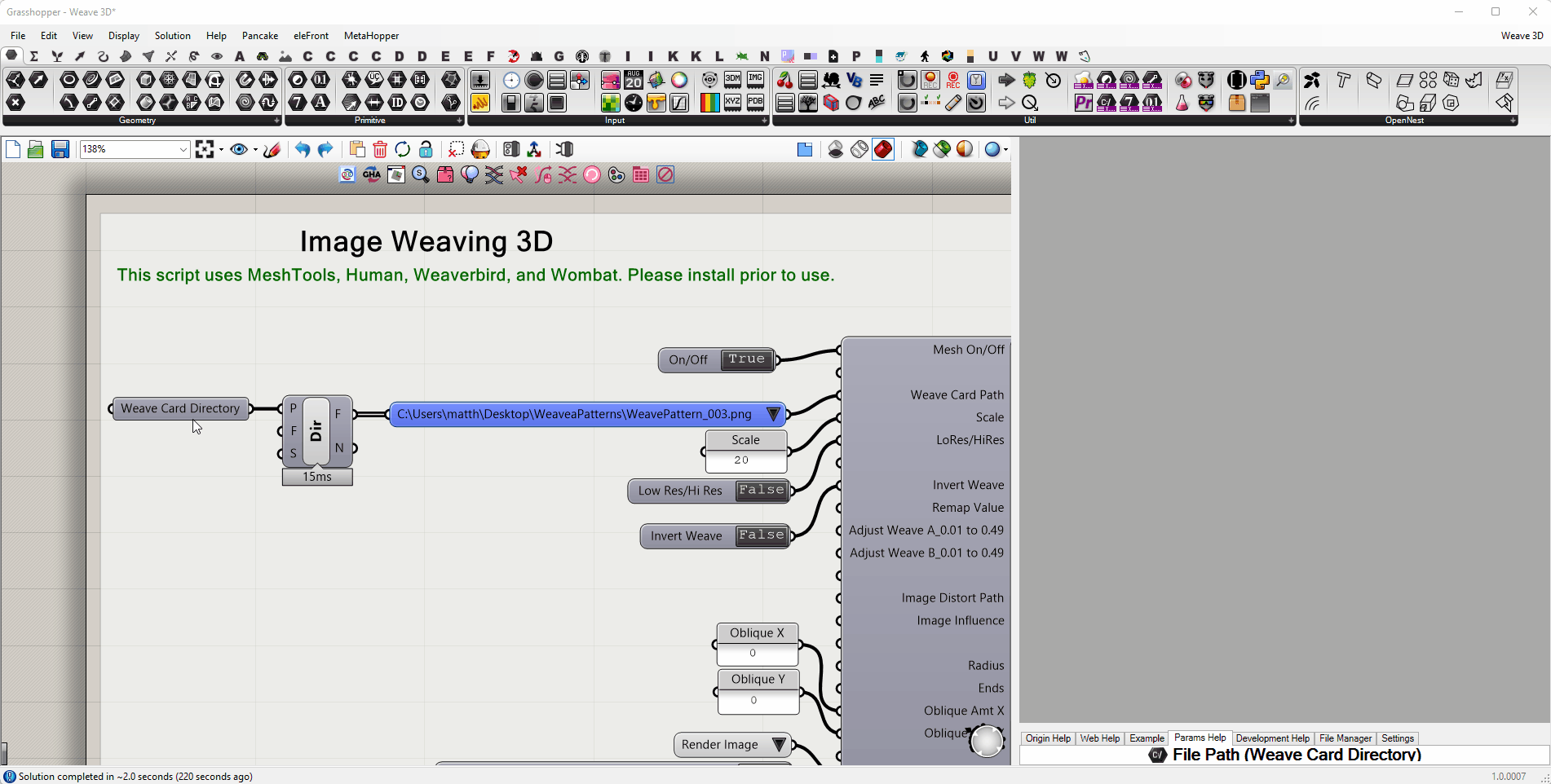
Task: Open the Solution menu
Action: click(172, 36)
